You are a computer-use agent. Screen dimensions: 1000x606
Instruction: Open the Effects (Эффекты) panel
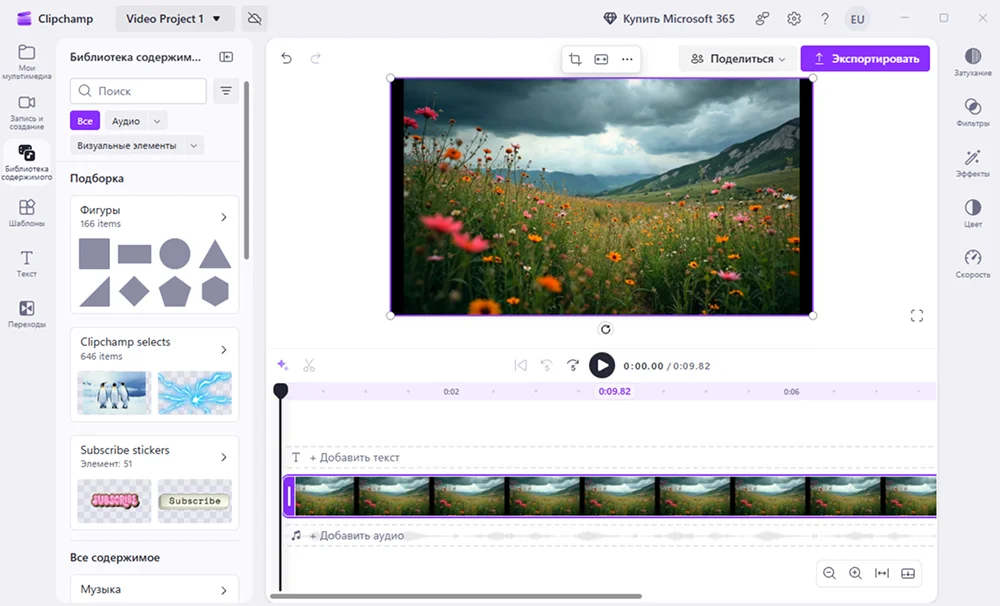pos(972,163)
